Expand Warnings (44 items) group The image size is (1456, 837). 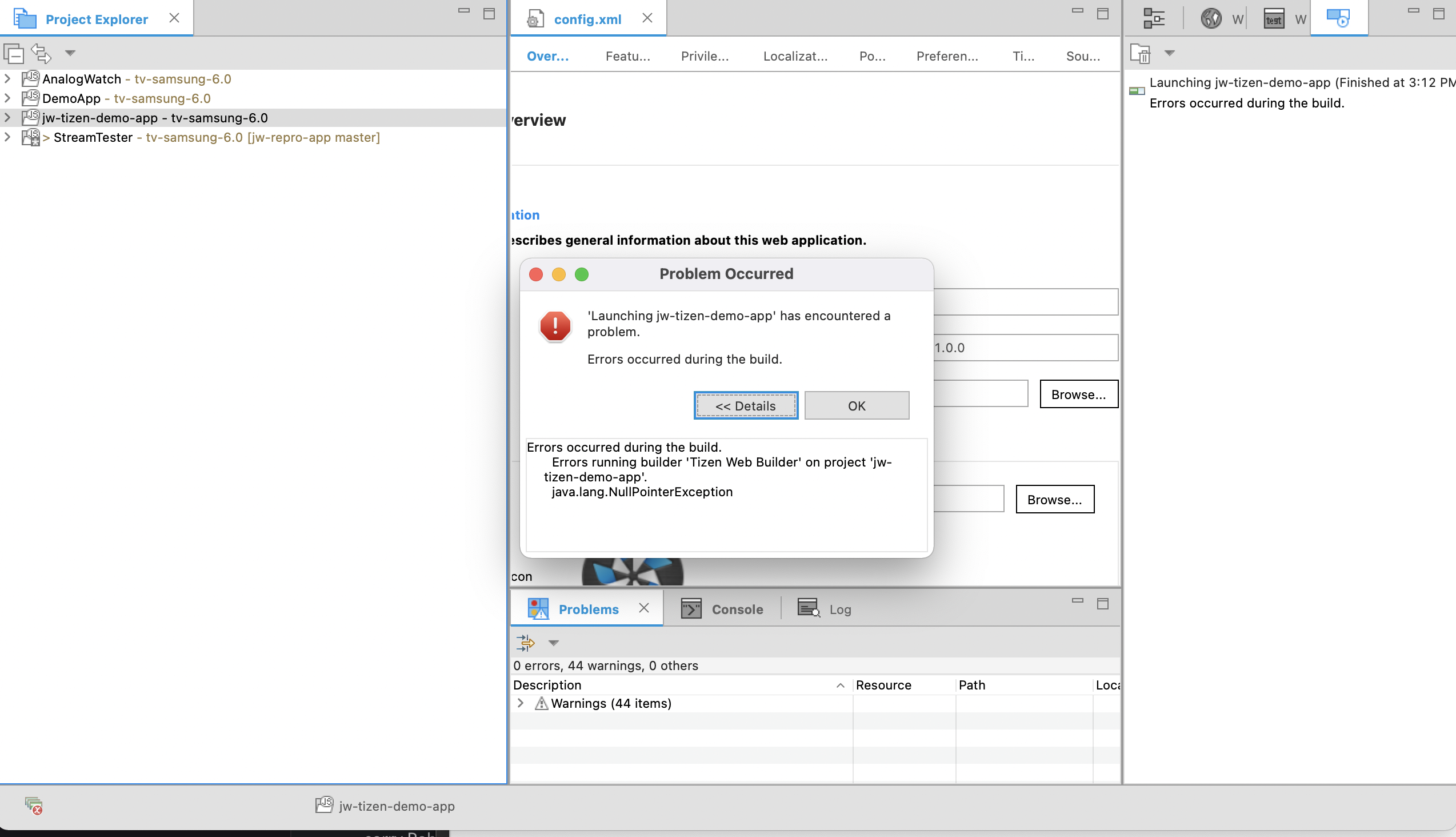[x=521, y=703]
